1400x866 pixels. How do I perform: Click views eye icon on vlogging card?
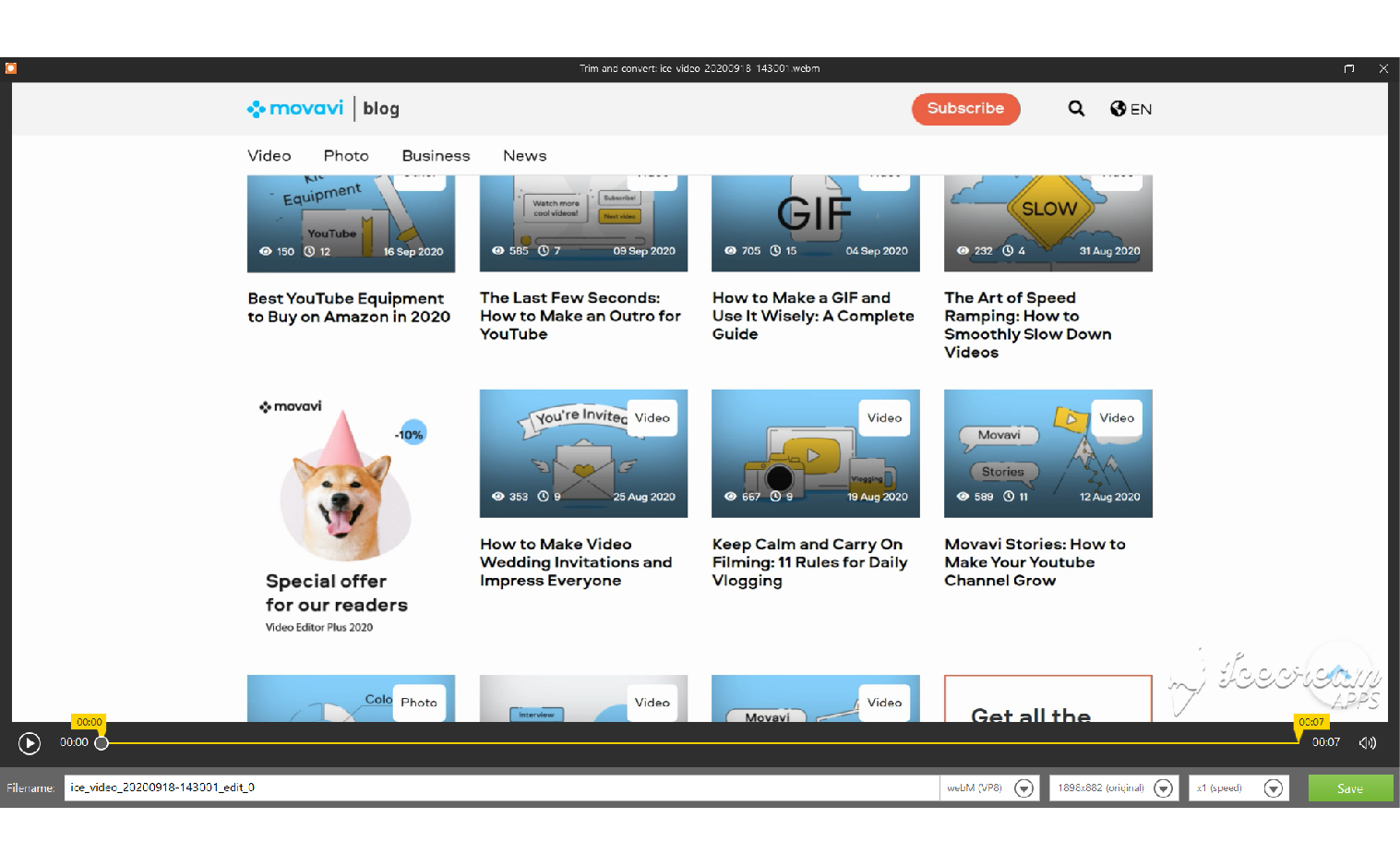point(730,497)
